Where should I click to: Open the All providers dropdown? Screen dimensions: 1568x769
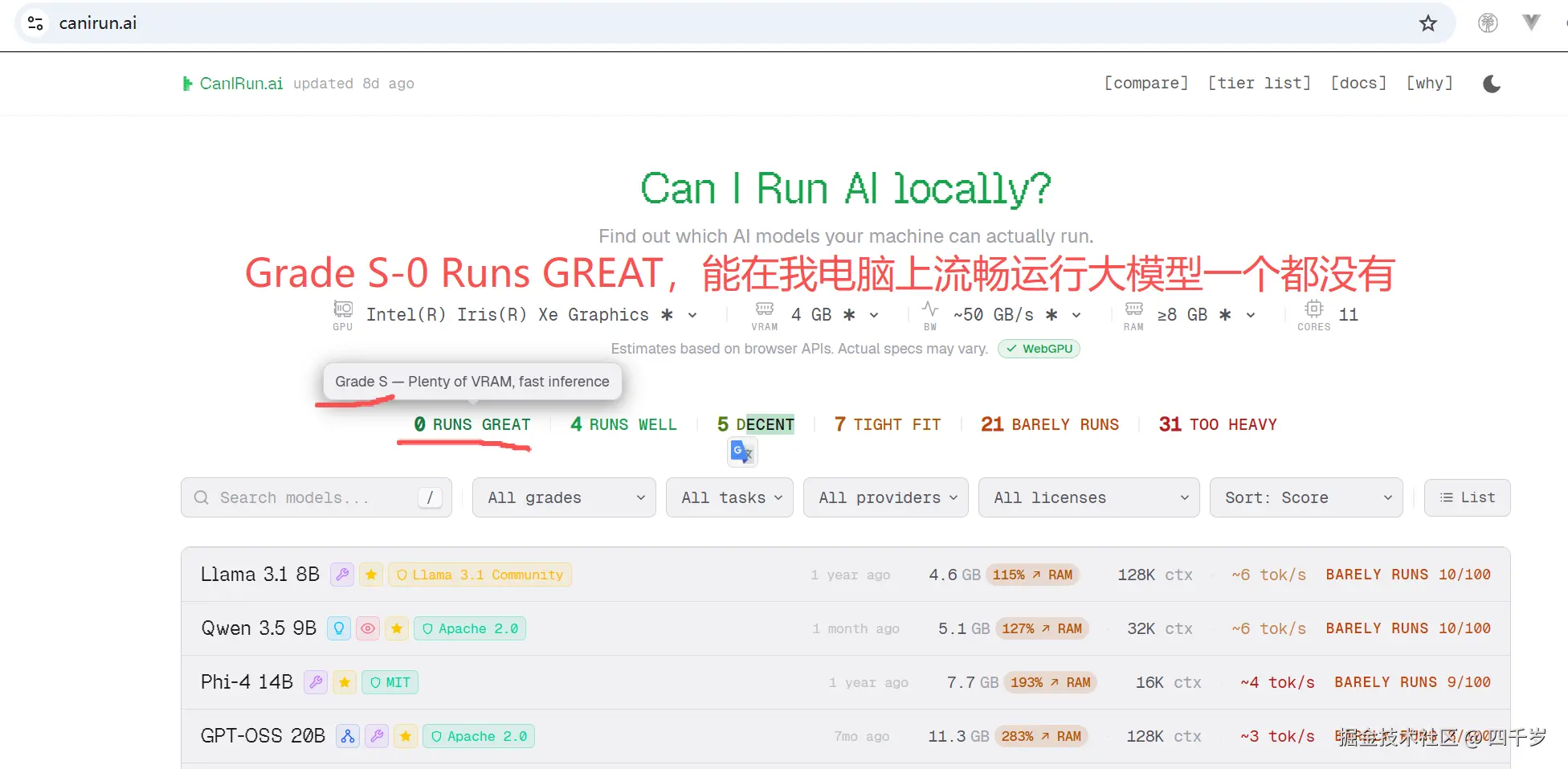coord(886,498)
